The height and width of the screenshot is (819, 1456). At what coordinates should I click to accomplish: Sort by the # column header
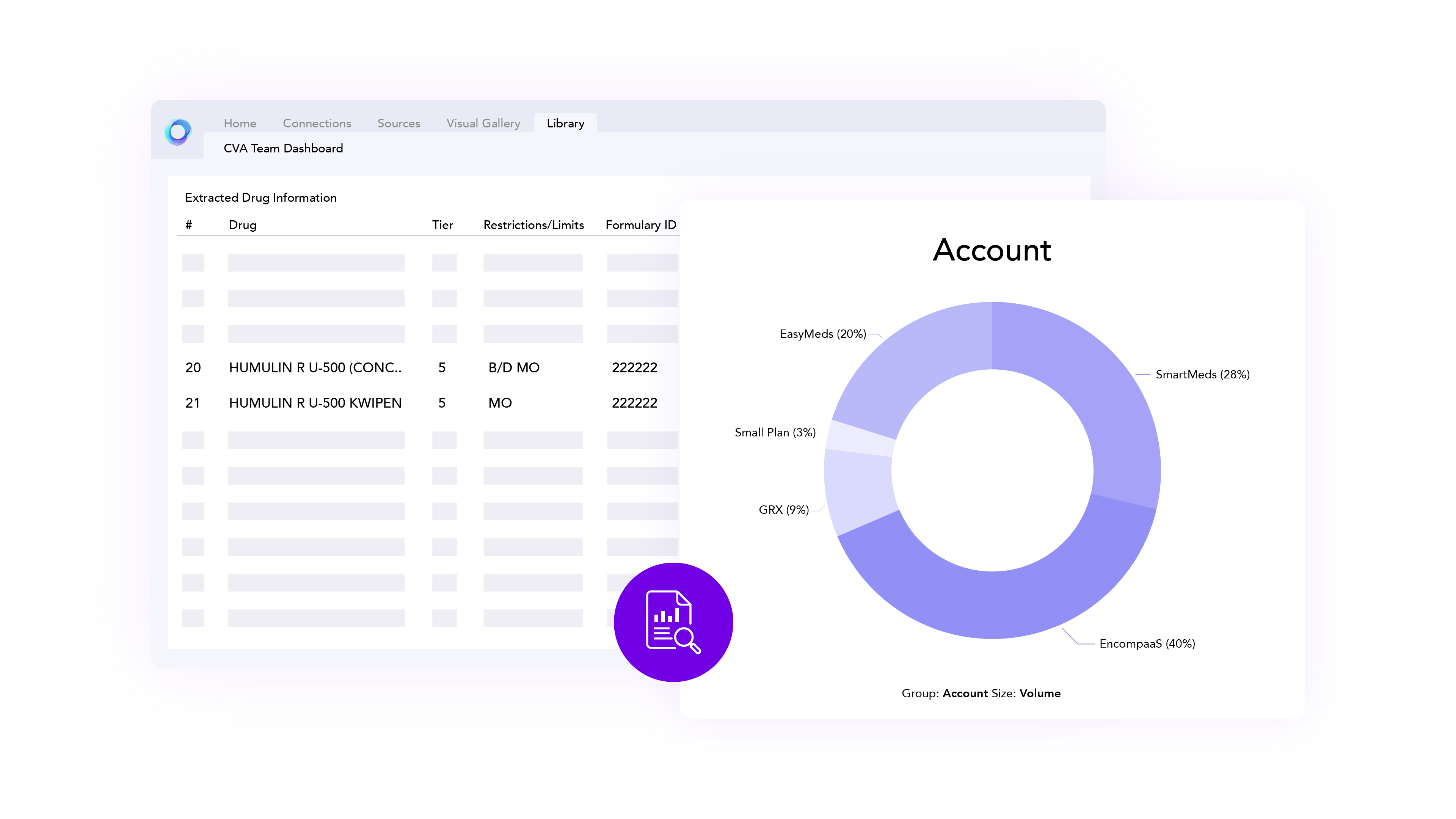[x=189, y=225]
